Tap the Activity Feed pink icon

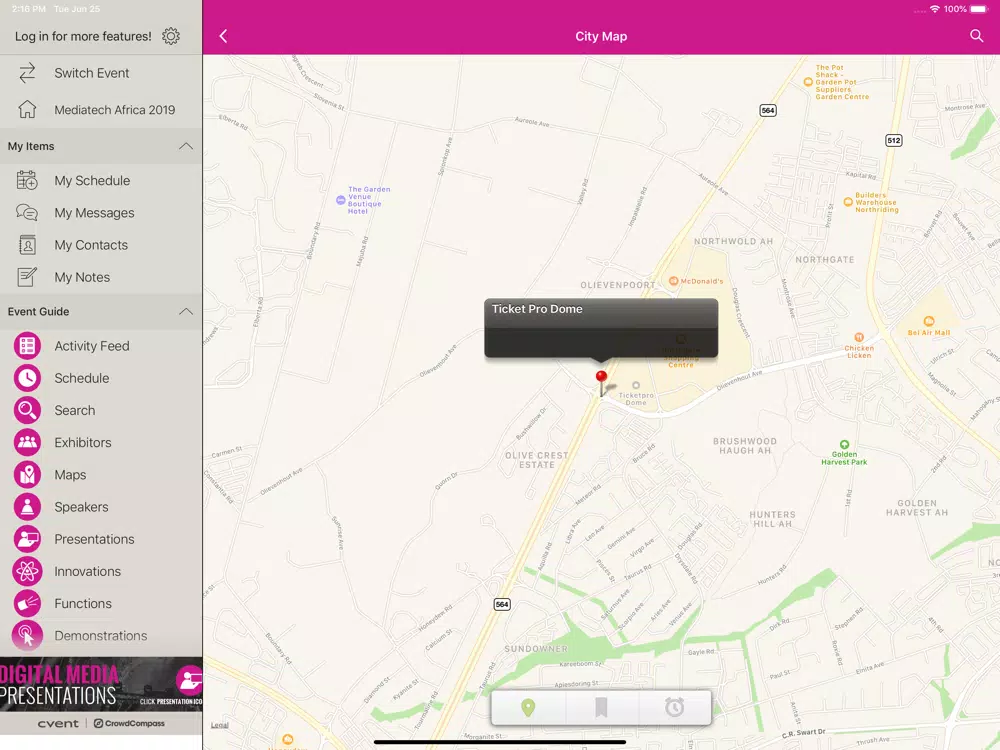[x=27, y=346]
